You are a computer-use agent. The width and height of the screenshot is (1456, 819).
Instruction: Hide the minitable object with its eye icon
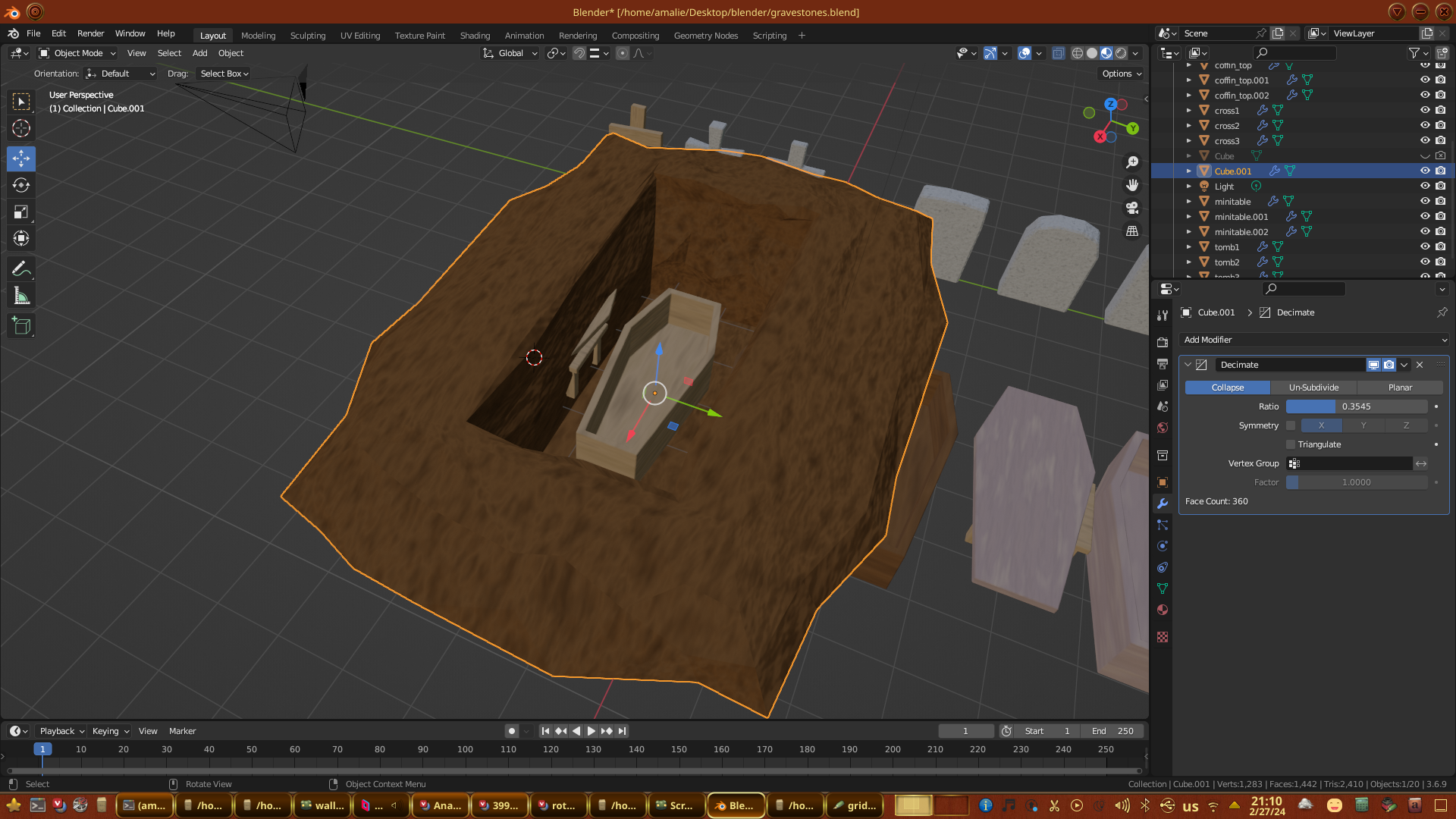coord(1425,201)
